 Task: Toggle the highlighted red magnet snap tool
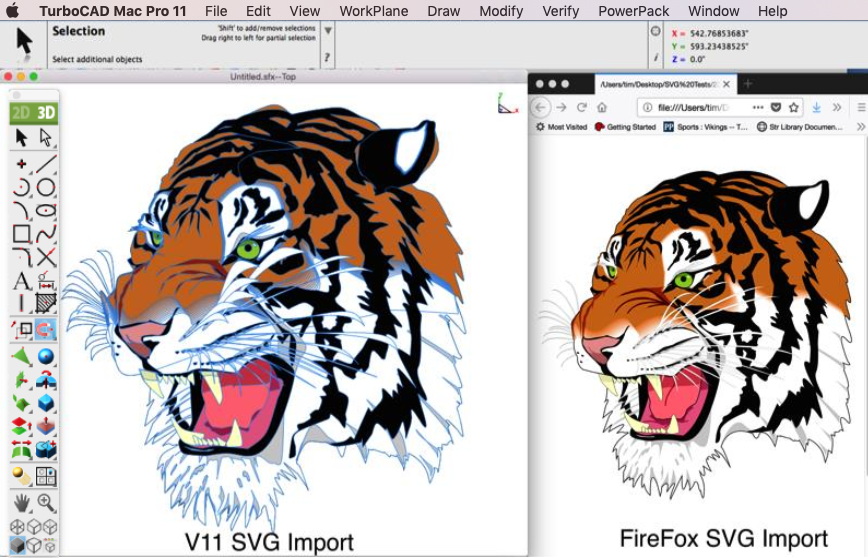tap(45, 330)
